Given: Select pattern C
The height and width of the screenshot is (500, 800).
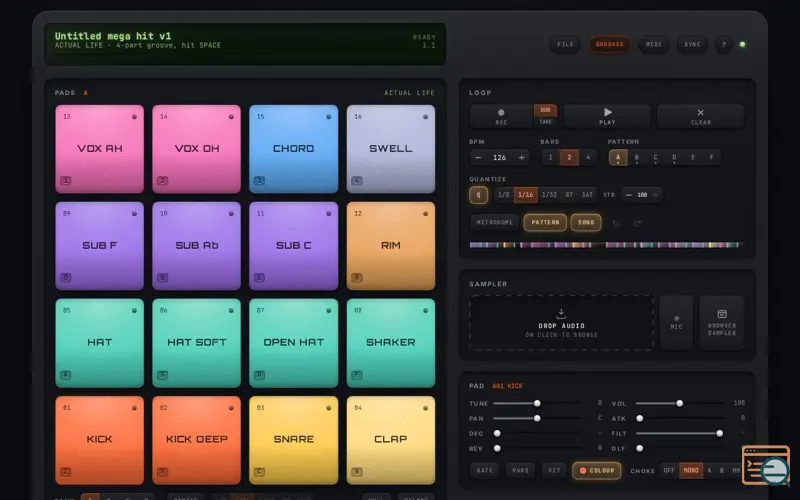Looking at the screenshot, I should (656, 158).
